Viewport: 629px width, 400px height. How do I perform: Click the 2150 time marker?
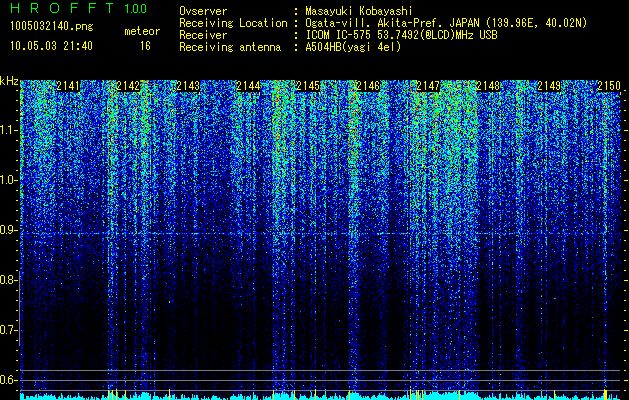[x=609, y=86]
